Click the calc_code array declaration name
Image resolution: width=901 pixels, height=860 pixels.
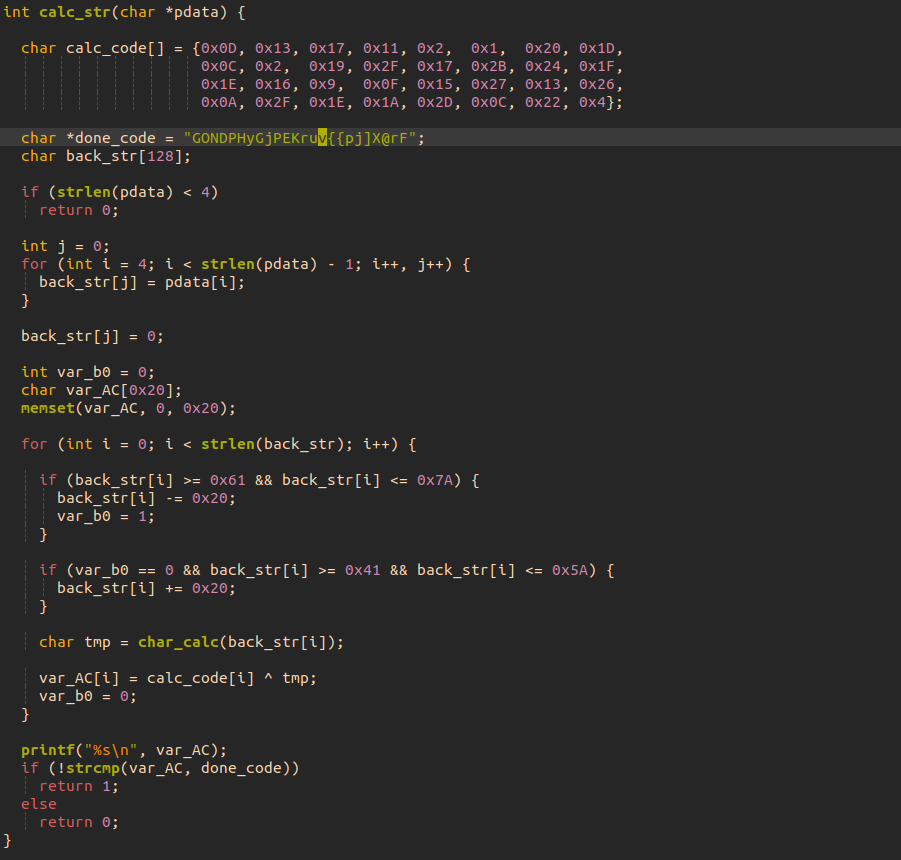tap(115, 48)
